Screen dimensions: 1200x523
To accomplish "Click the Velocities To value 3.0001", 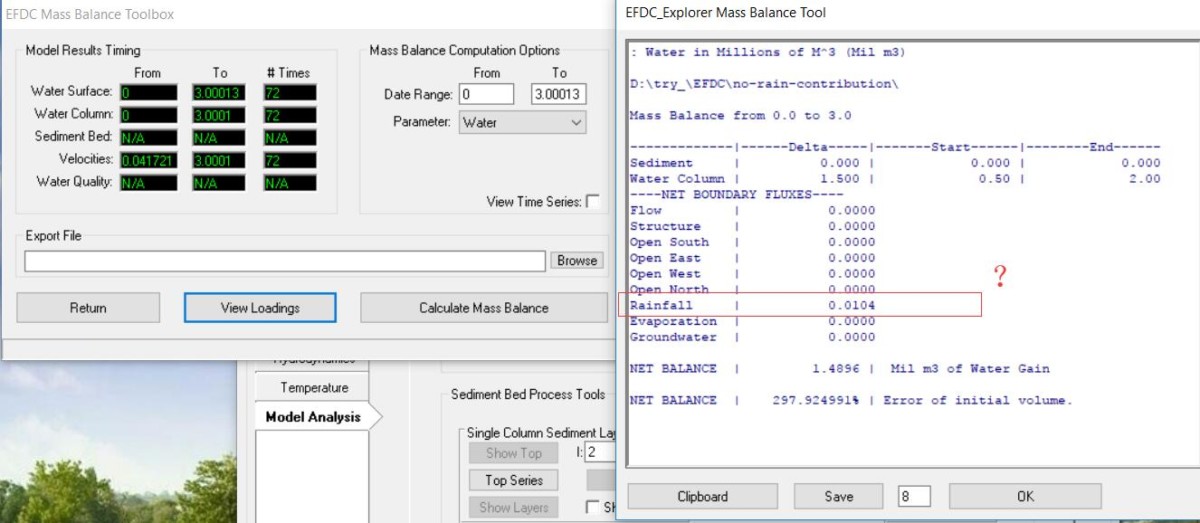I will click(x=218, y=160).
